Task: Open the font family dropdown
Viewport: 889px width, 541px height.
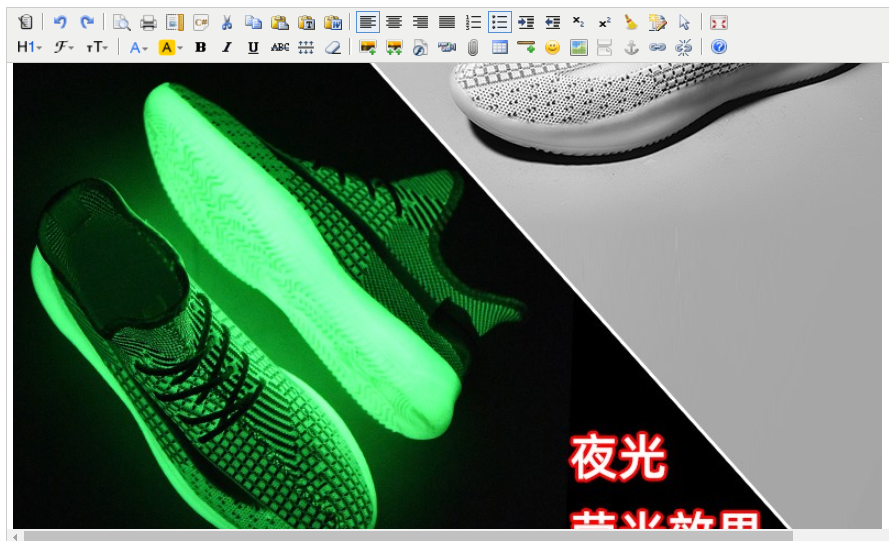Action: (64, 47)
